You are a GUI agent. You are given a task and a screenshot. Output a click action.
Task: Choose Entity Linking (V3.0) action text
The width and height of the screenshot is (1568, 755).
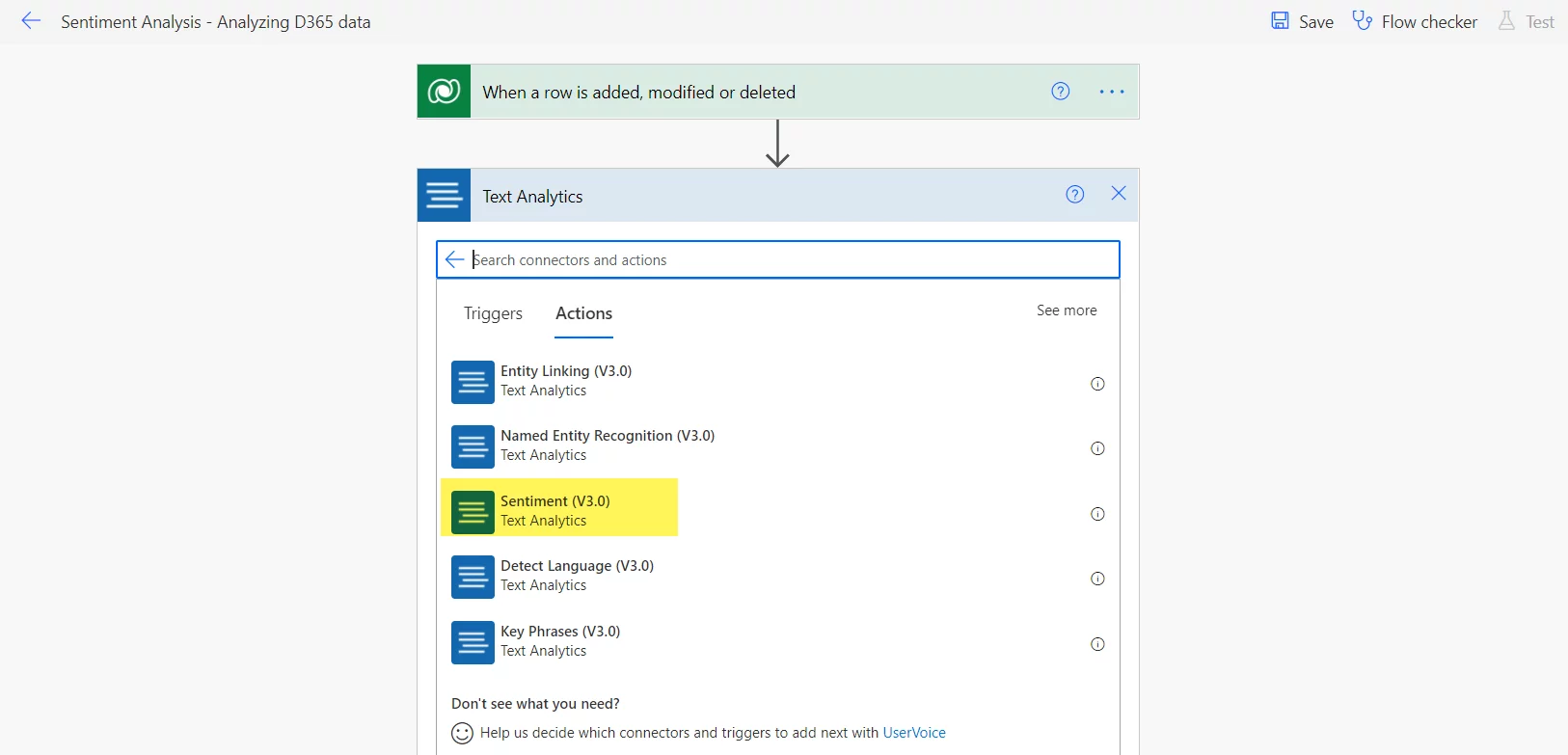click(566, 371)
